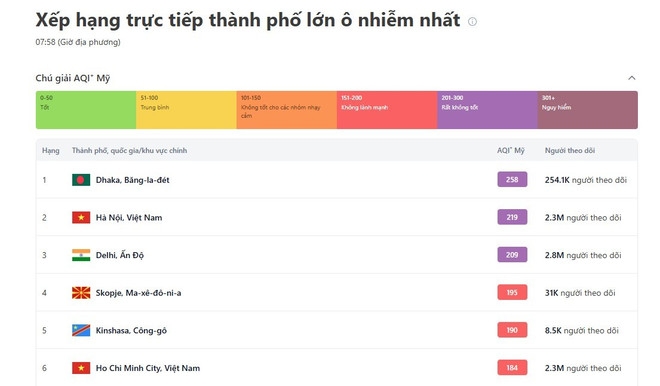Click the 2.8M người theo dõi for Delhi
The height and width of the screenshot is (386, 660).
(583, 255)
